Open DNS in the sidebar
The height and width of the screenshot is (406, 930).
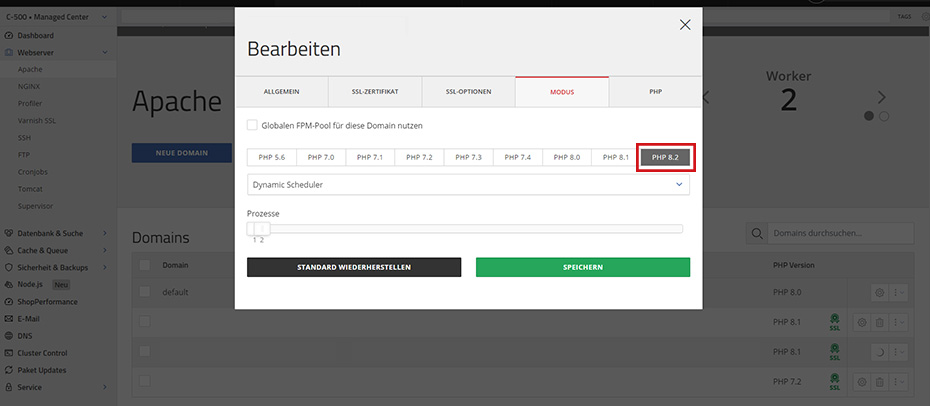point(25,336)
